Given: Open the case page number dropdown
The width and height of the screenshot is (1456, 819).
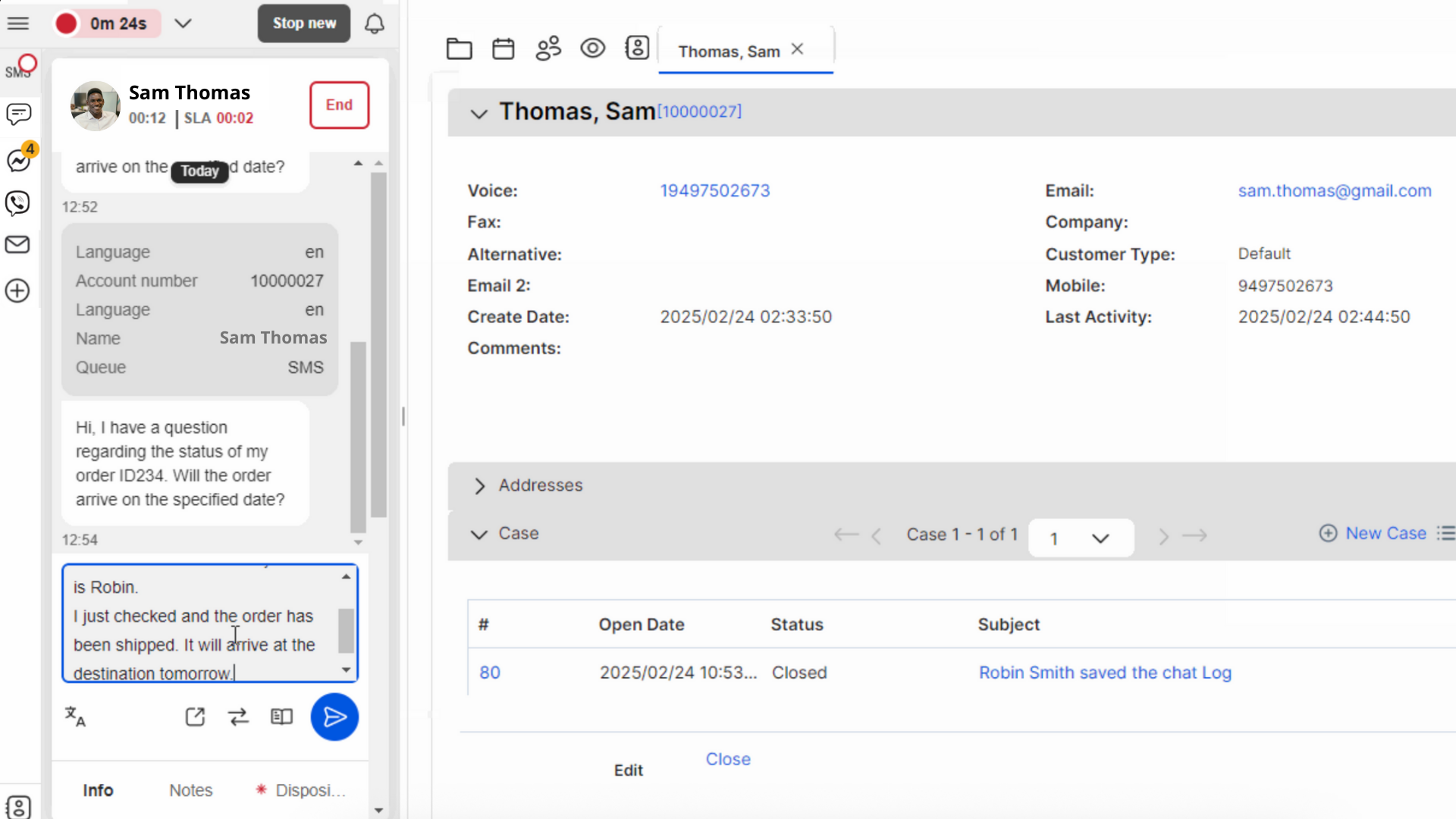Looking at the screenshot, I should 1081,538.
